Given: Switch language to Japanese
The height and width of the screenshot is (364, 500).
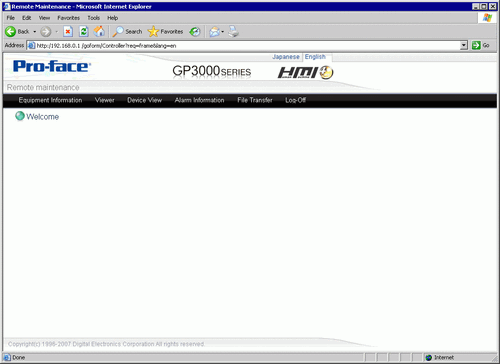Looking at the screenshot, I should point(286,57).
